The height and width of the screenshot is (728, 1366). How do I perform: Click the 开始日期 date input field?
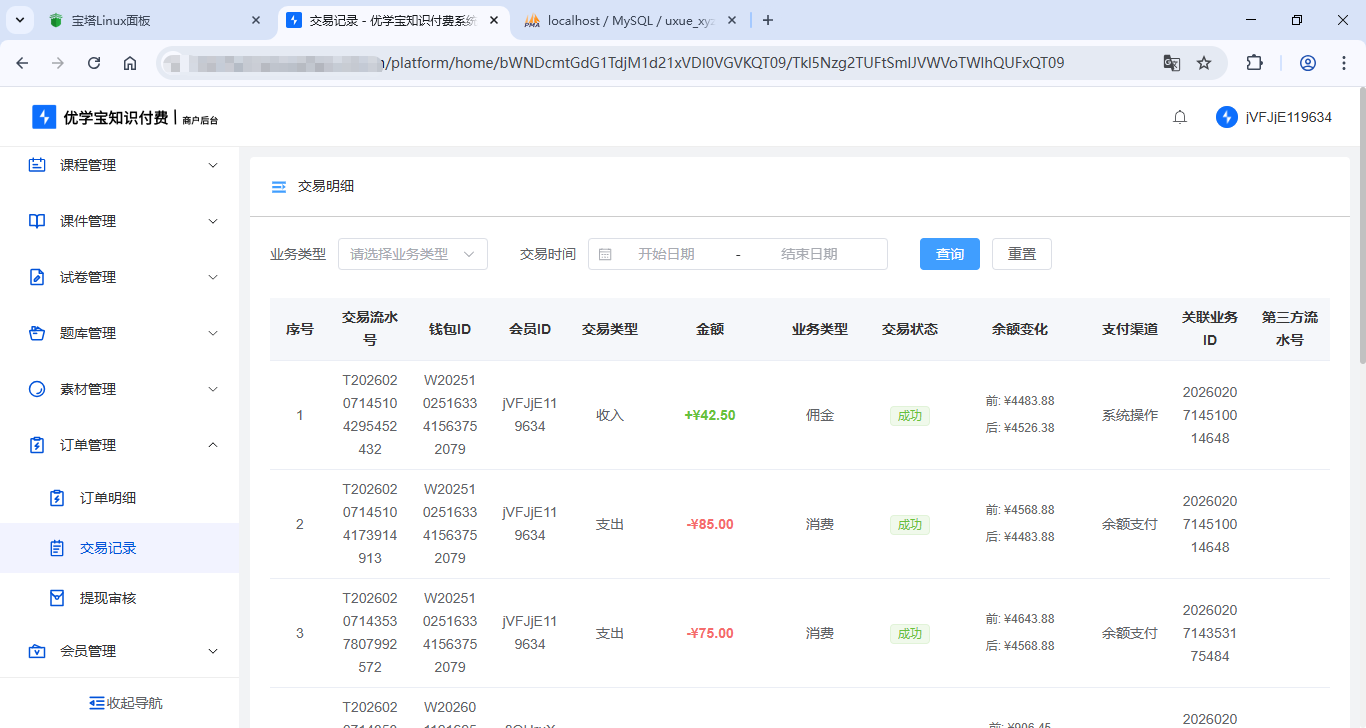point(665,254)
